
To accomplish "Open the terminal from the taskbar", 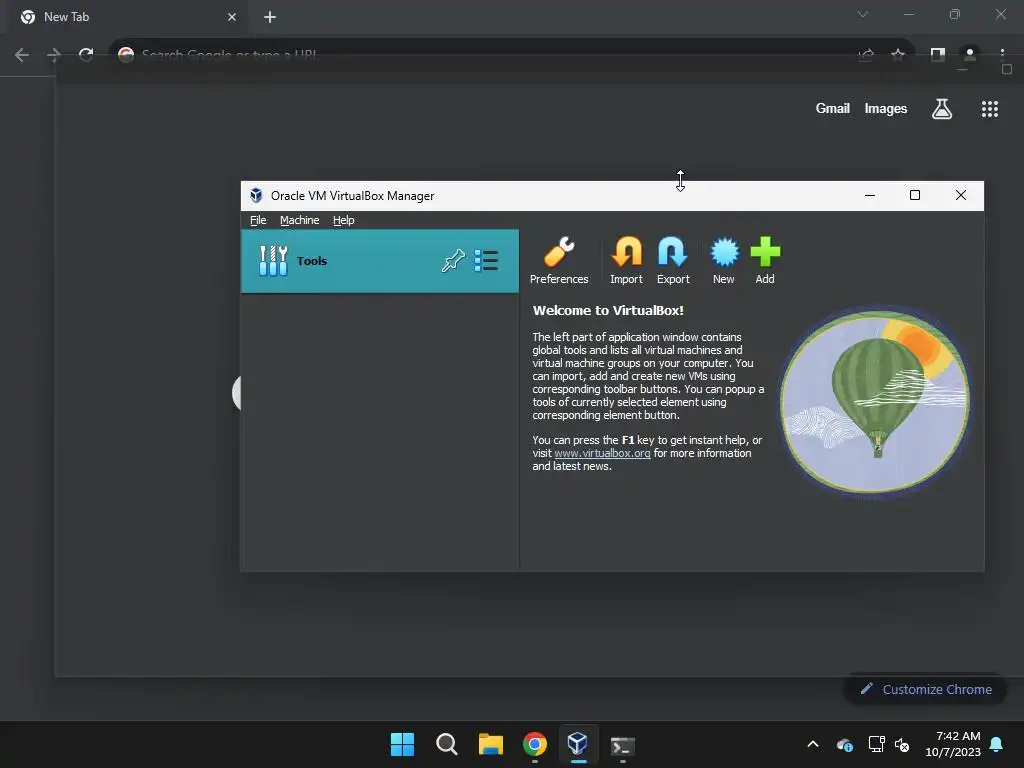I will pos(622,745).
